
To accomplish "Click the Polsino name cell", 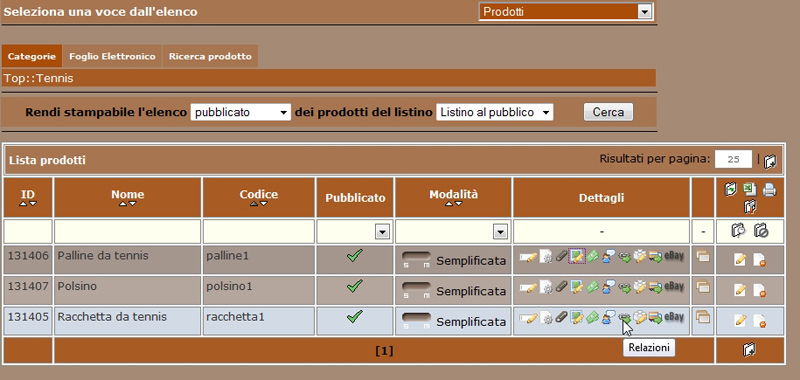I will pos(128,290).
